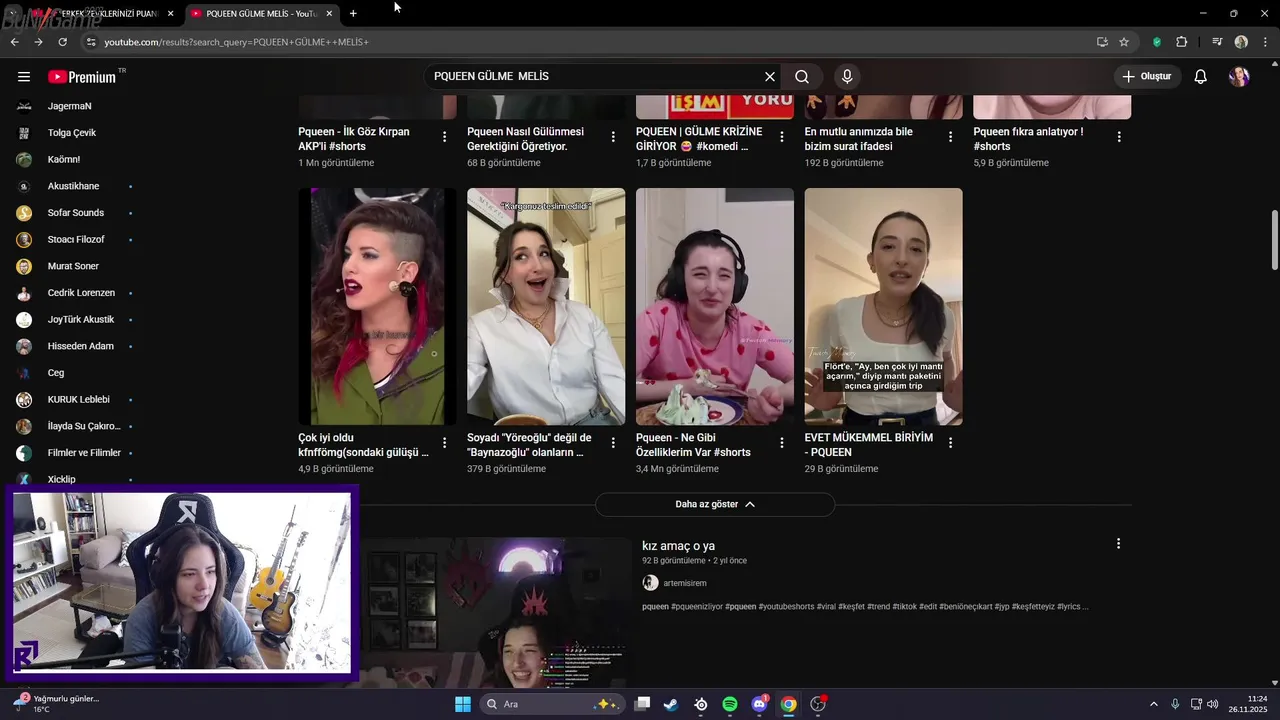Open the Windows Start menu
Screen dimensions: 1280x720
[x=463, y=704]
